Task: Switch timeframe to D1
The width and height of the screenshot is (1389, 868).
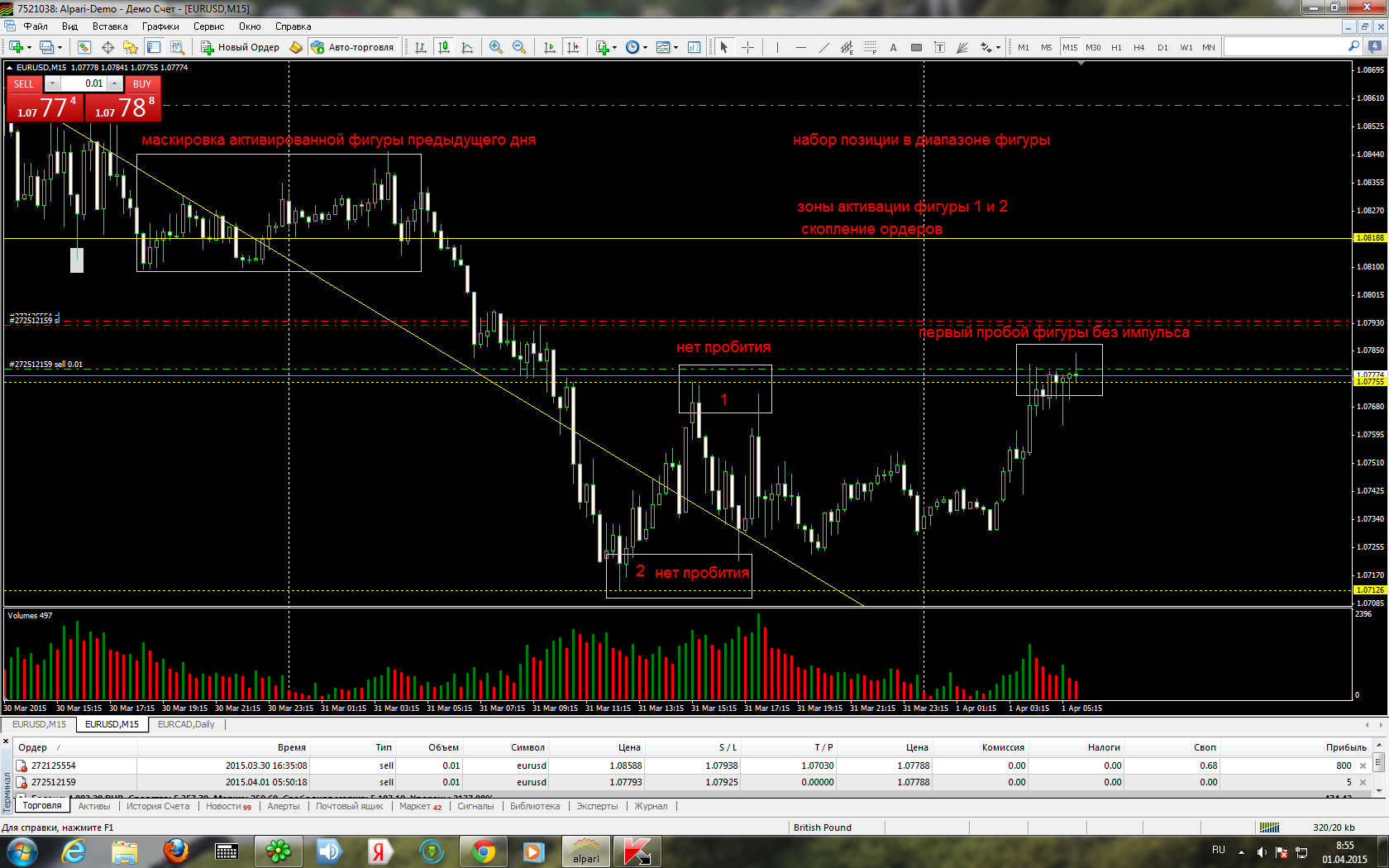Action: [x=1162, y=47]
